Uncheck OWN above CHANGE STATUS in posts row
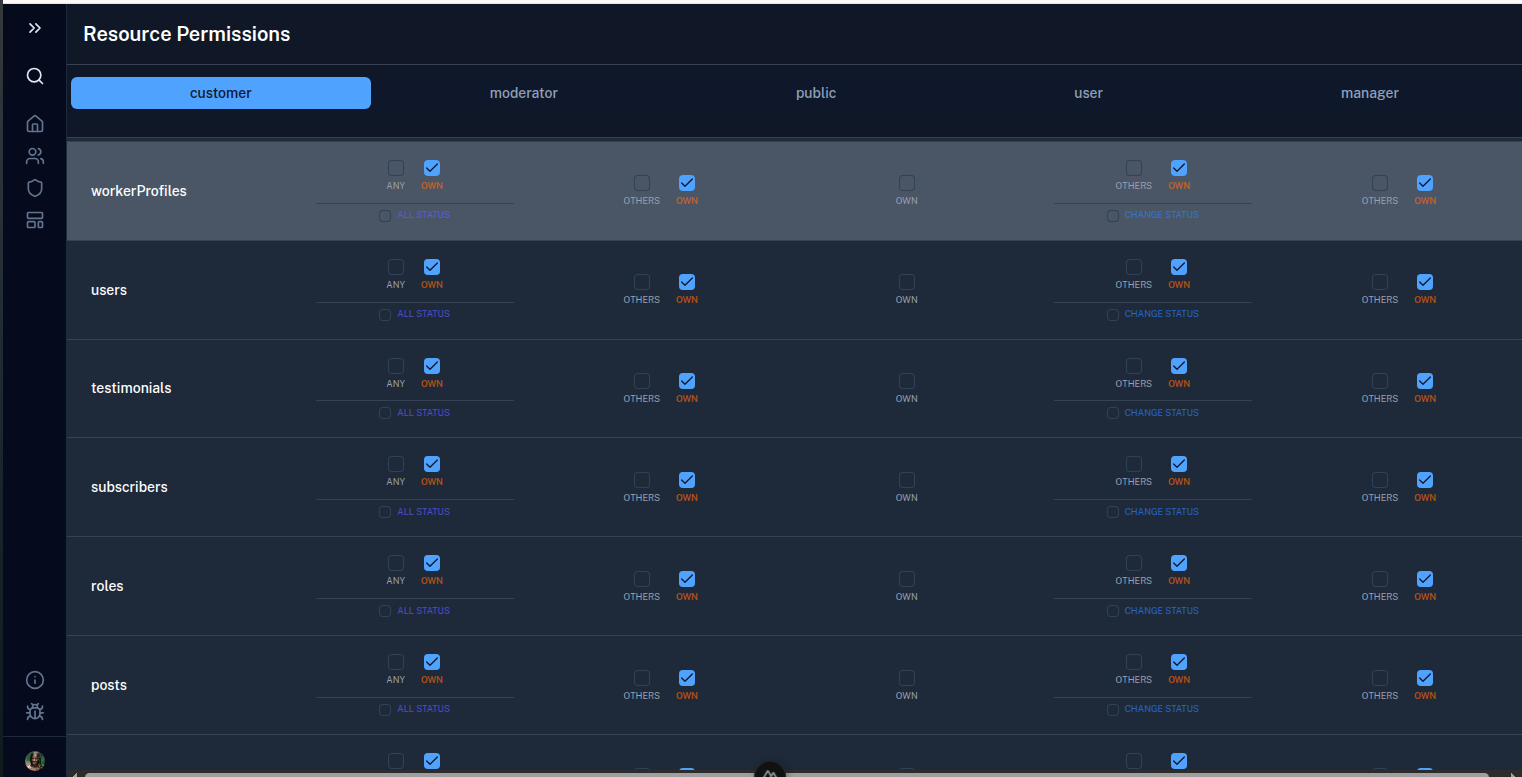 (x=1179, y=662)
